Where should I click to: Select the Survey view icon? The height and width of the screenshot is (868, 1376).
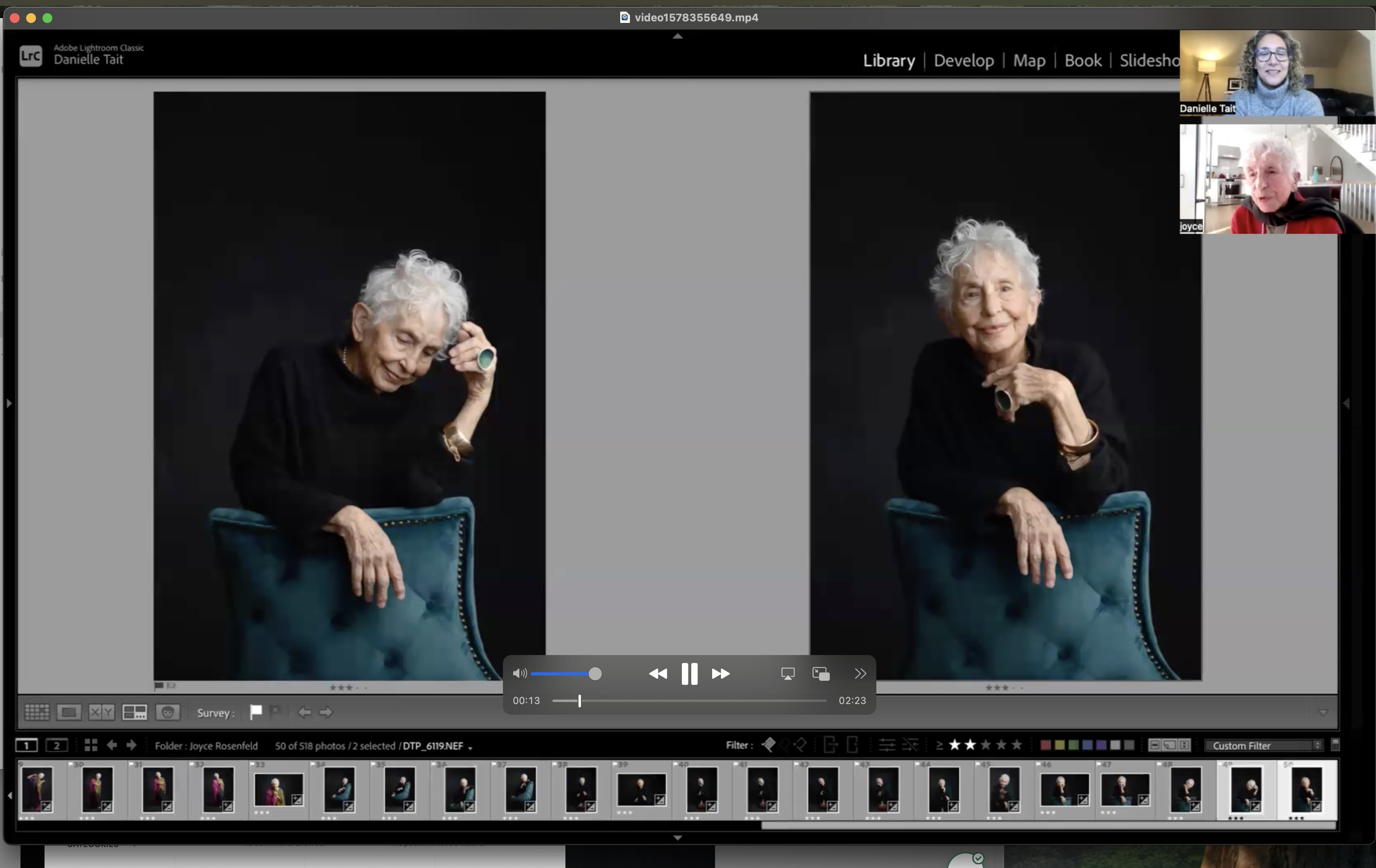pyautogui.click(x=135, y=712)
